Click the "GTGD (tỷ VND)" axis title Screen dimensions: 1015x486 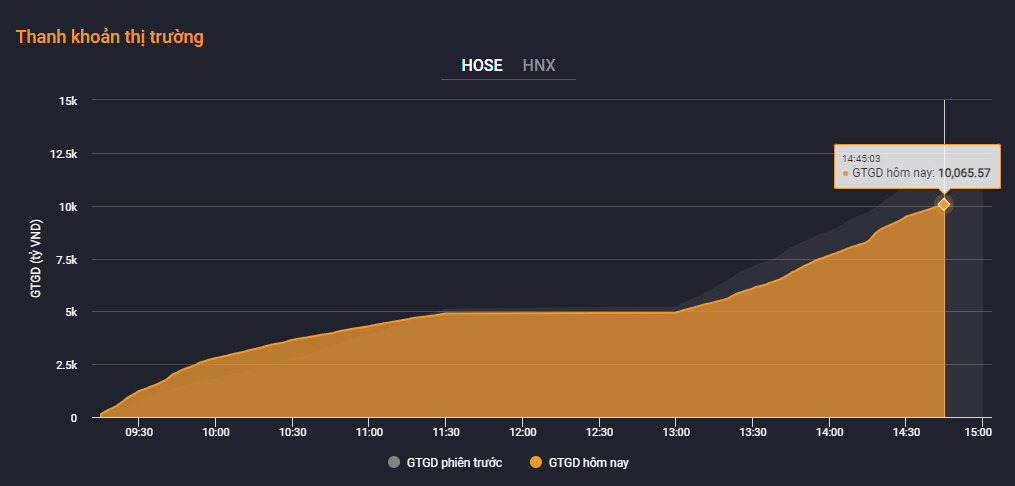pos(37,259)
